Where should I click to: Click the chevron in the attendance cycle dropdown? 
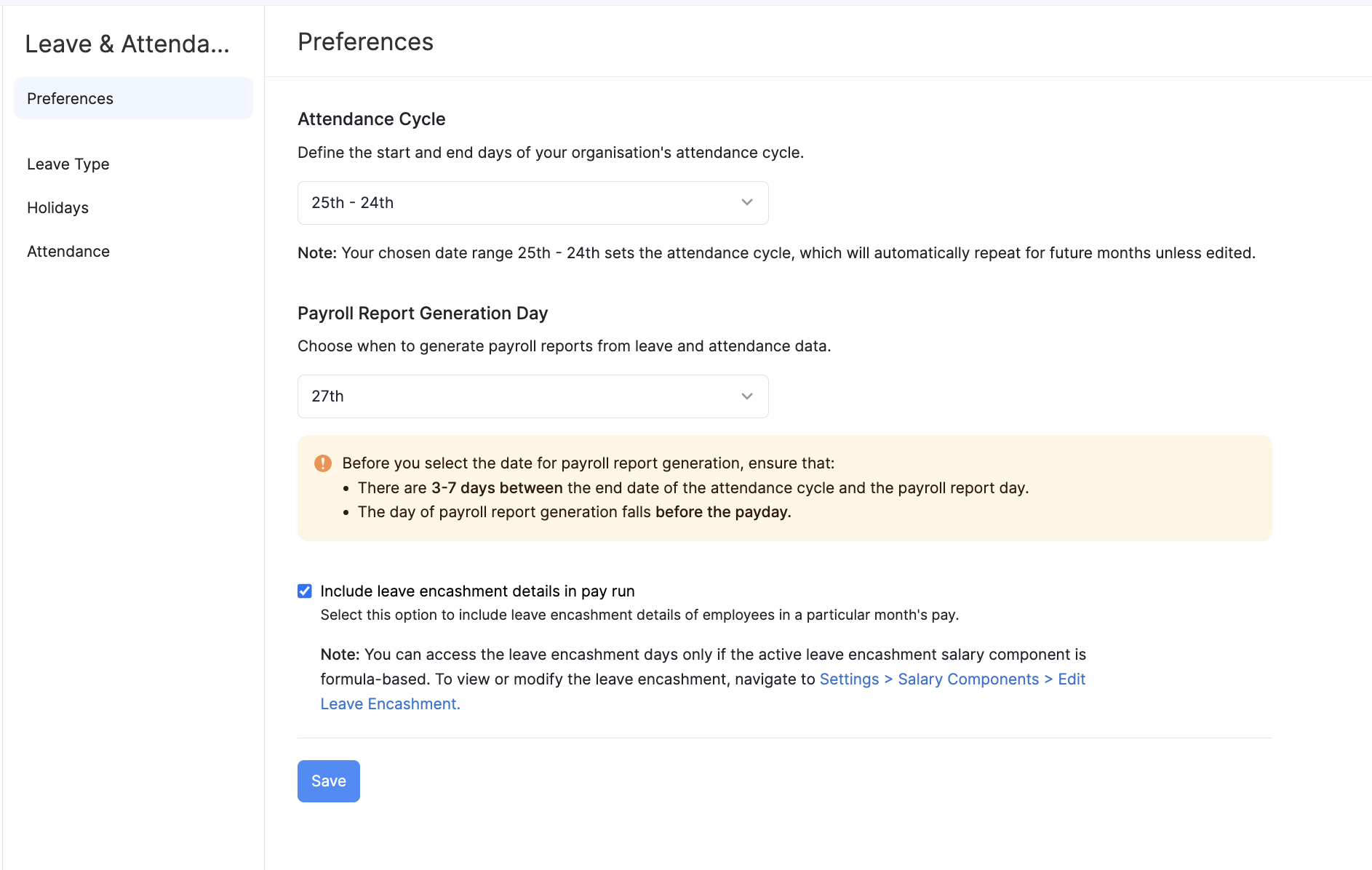(746, 203)
